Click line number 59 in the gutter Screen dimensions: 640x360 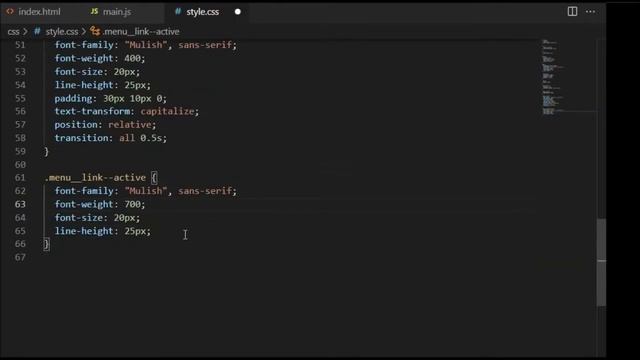pos(20,151)
